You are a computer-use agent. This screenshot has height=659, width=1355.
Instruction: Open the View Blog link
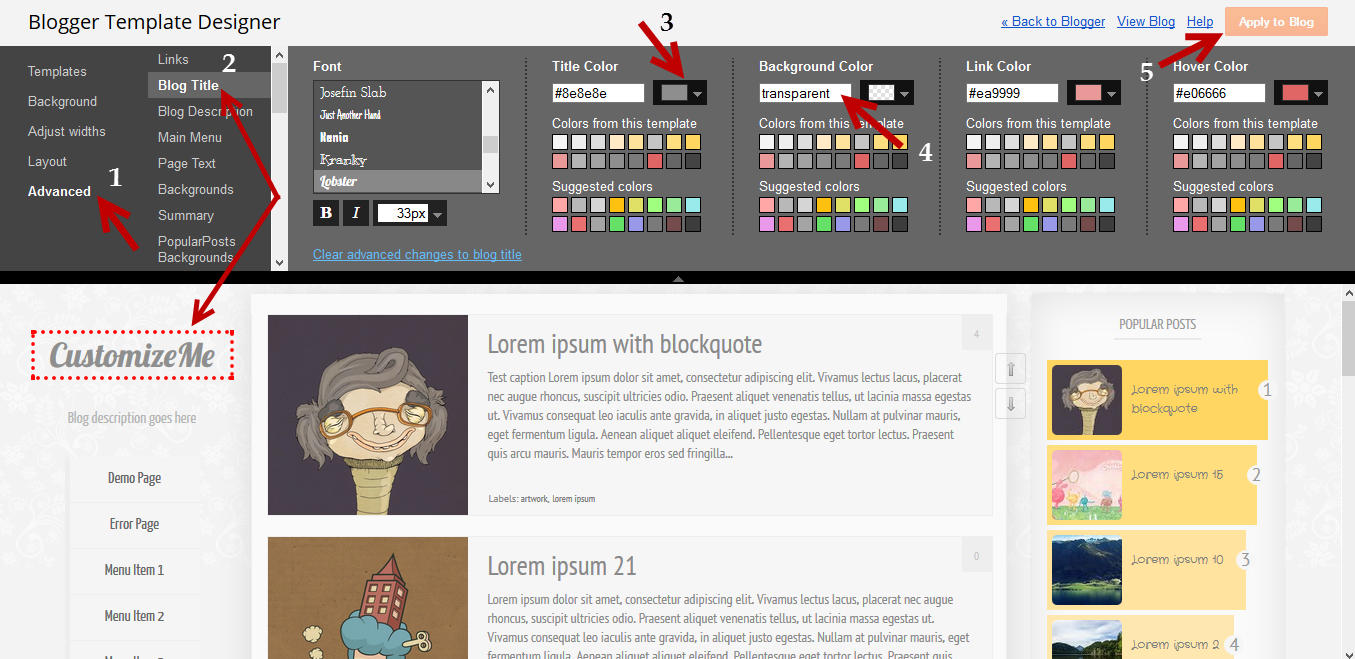tap(1146, 21)
